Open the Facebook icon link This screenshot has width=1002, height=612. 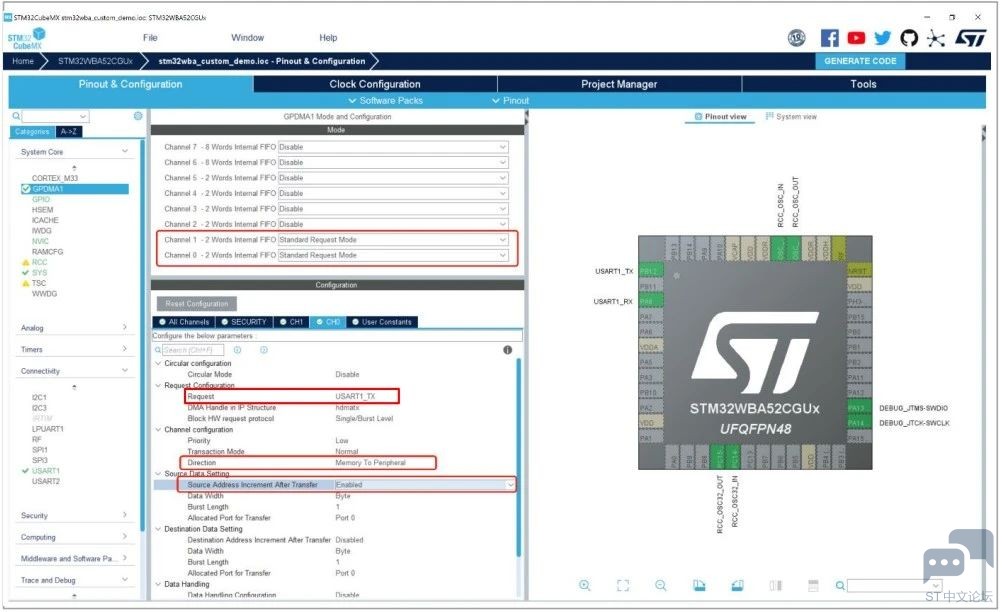(x=829, y=38)
